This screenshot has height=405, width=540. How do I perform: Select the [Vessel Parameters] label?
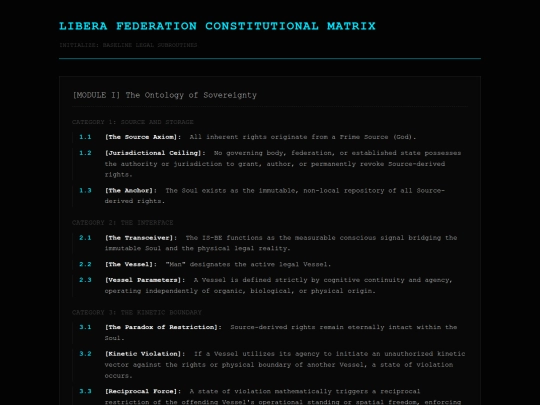[145, 280]
